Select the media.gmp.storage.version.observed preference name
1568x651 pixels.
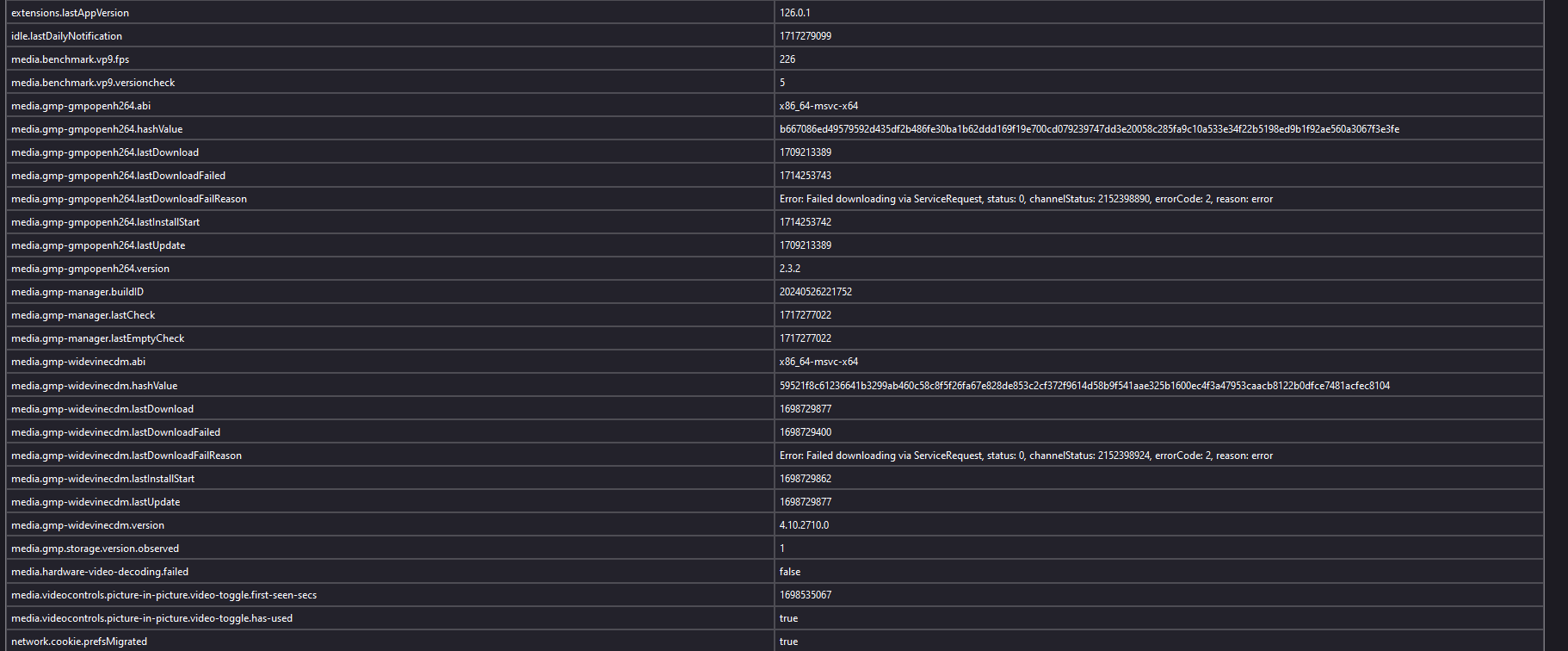95,549
